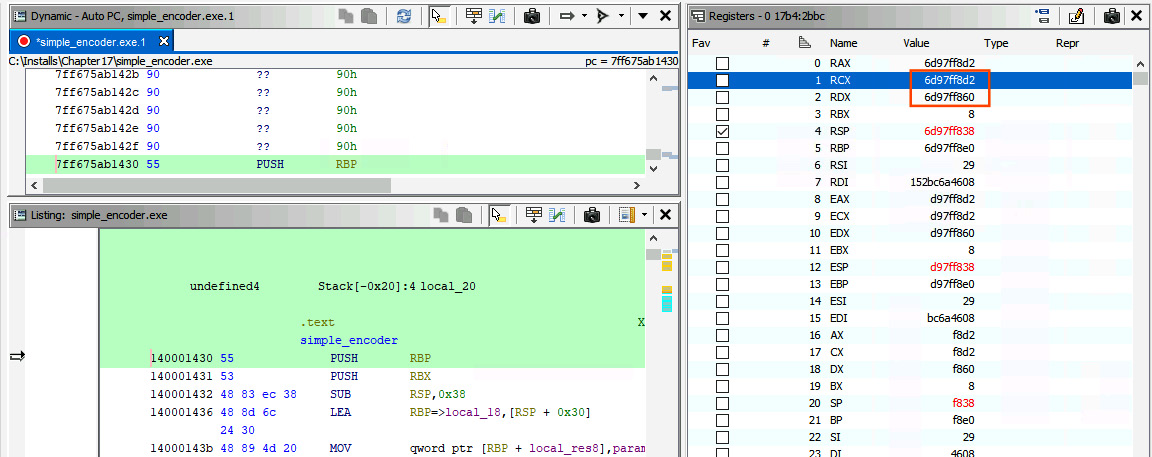The image size is (1152, 457).
Task: Enable register editing with the pencil icon
Action: coord(1077,15)
